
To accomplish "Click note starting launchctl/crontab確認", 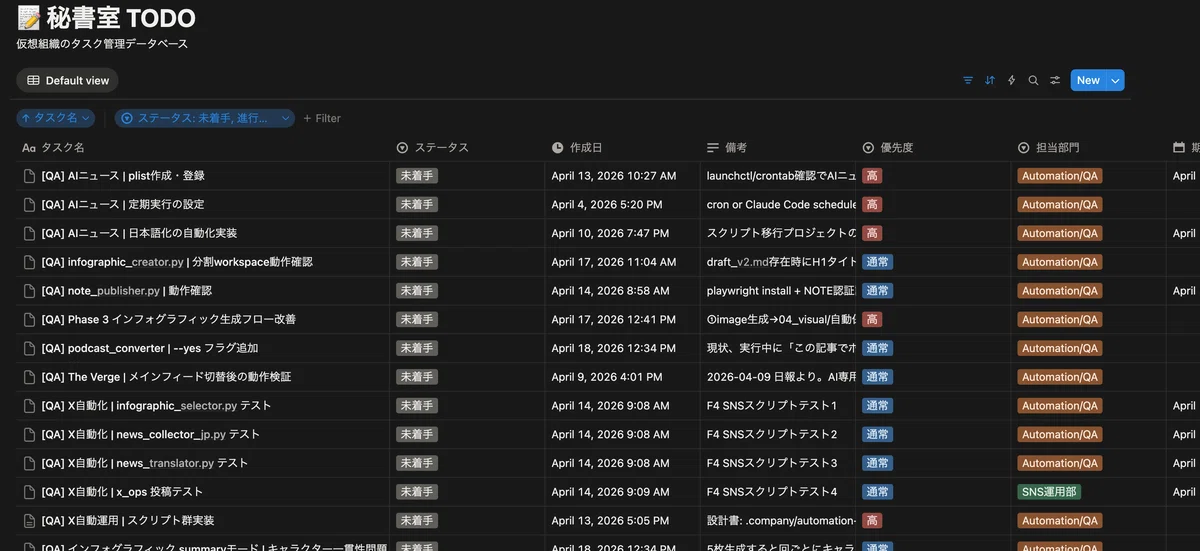I will [781, 176].
